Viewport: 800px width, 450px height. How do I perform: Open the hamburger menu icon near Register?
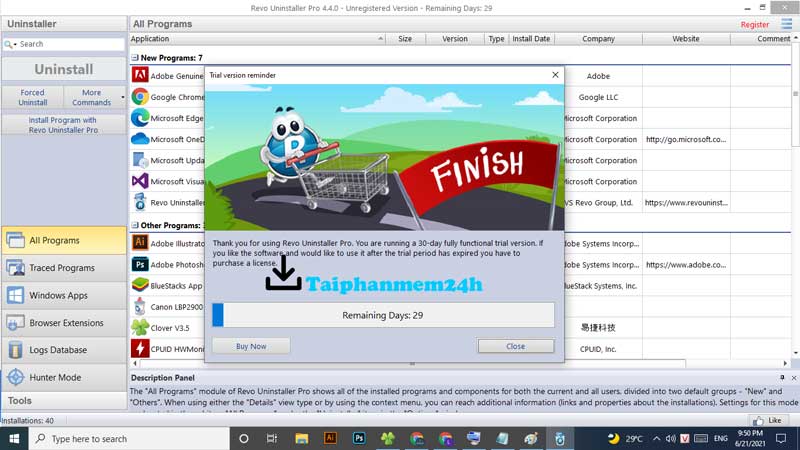[786, 24]
